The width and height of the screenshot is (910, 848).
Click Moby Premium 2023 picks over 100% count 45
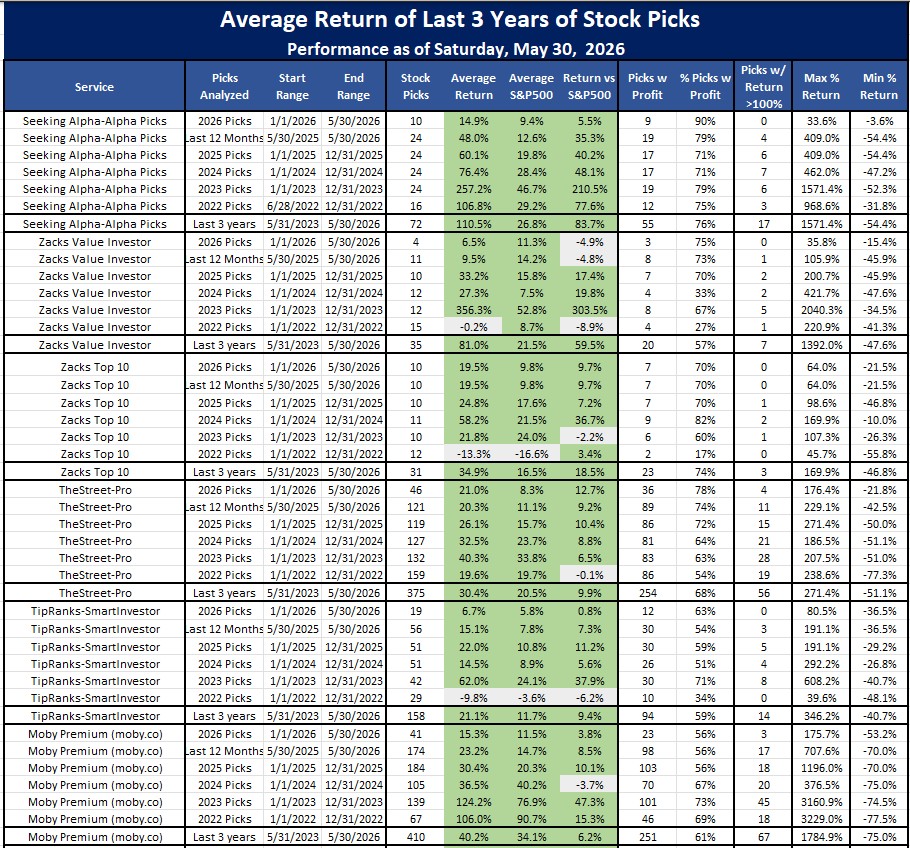(763, 802)
